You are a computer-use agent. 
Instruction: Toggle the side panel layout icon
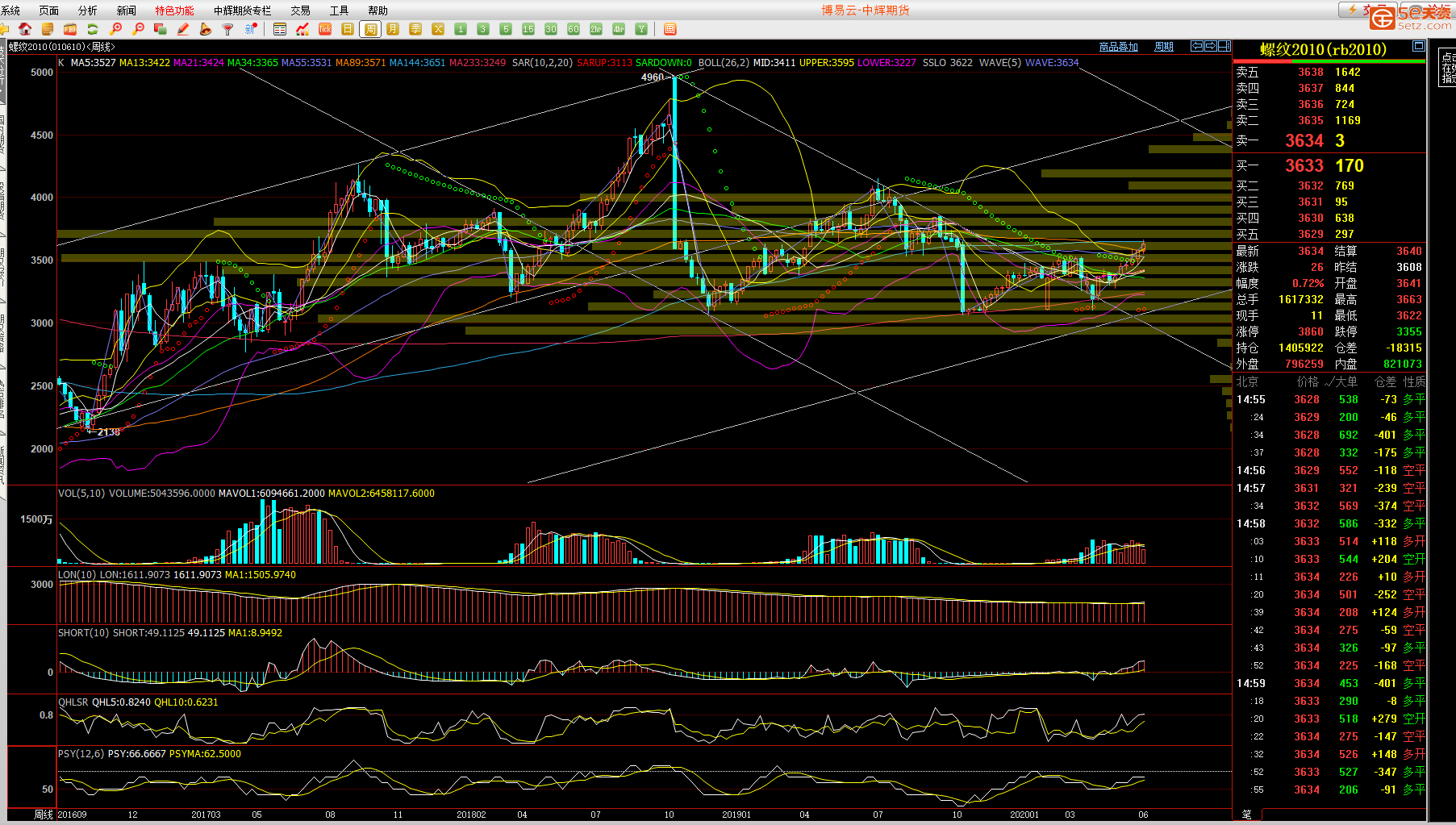tap(1224, 46)
